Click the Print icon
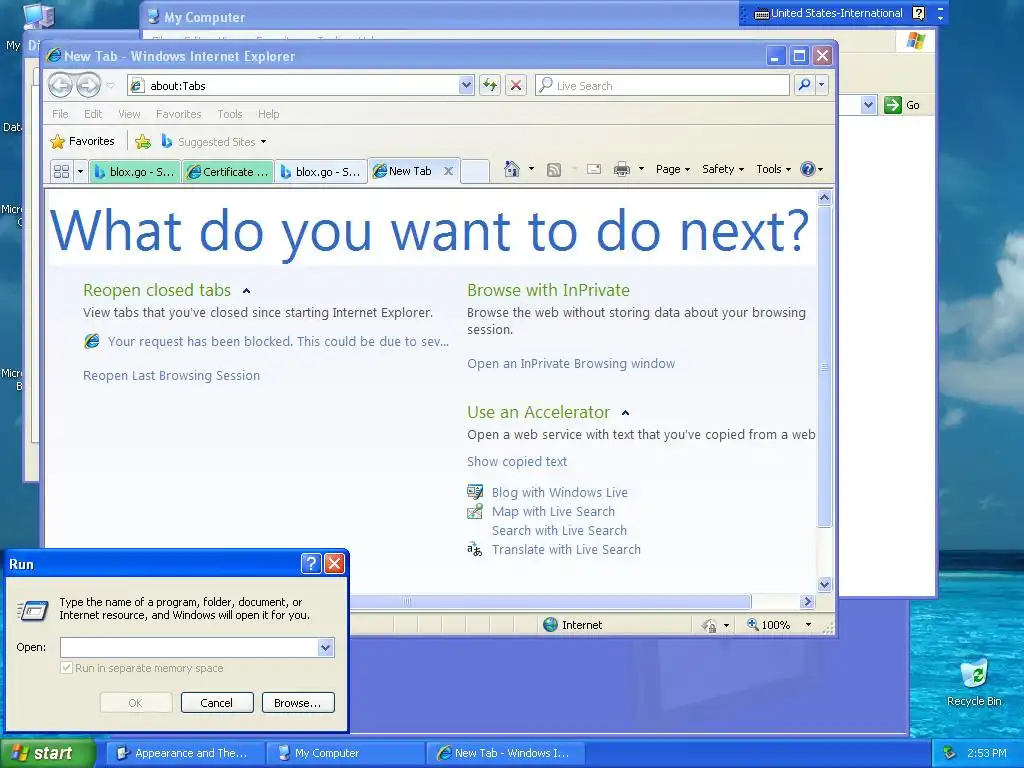 622,169
